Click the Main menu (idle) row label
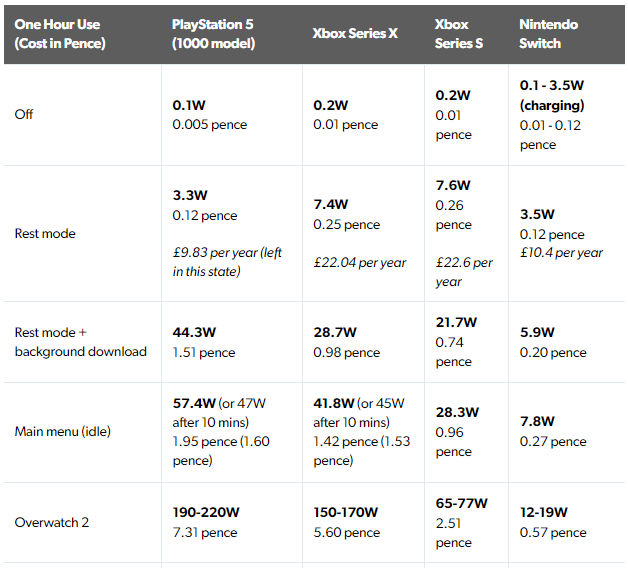Image resolution: width=628 pixels, height=568 pixels. (62, 432)
